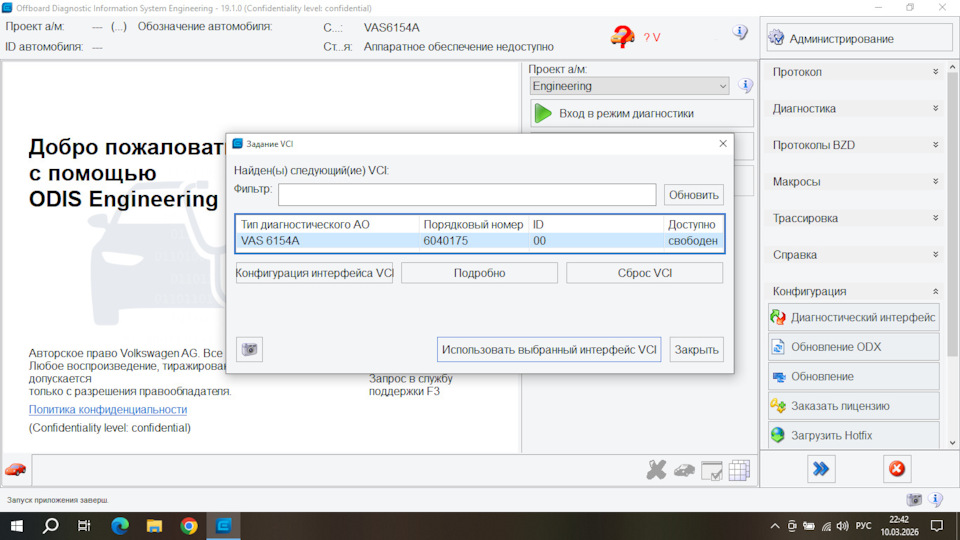
Task: Open taskbar notification center
Action: point(937,526)
